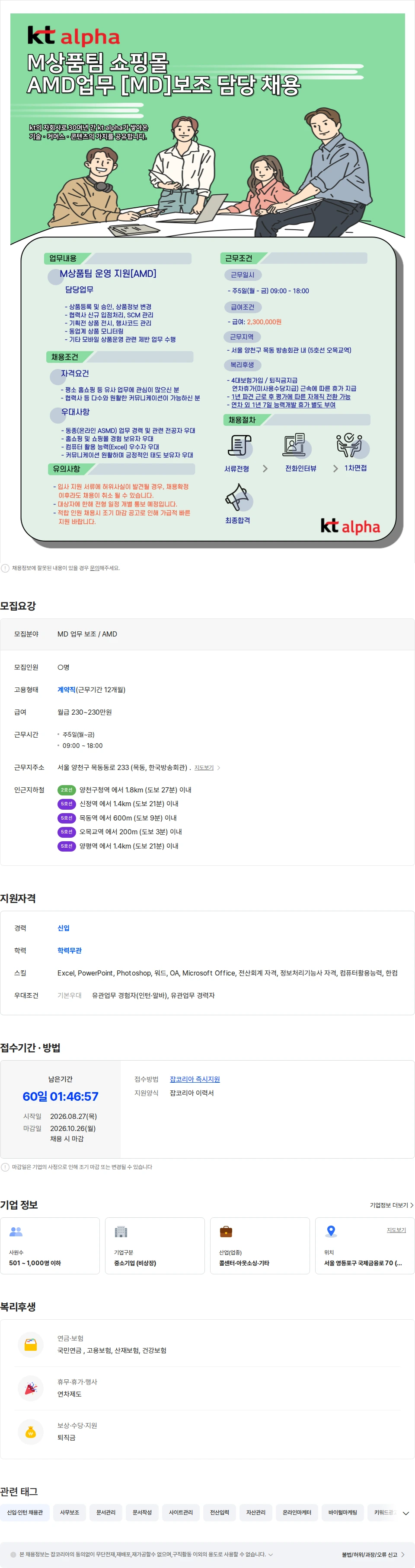Click the 학력무관 education value

coord(70,950)
